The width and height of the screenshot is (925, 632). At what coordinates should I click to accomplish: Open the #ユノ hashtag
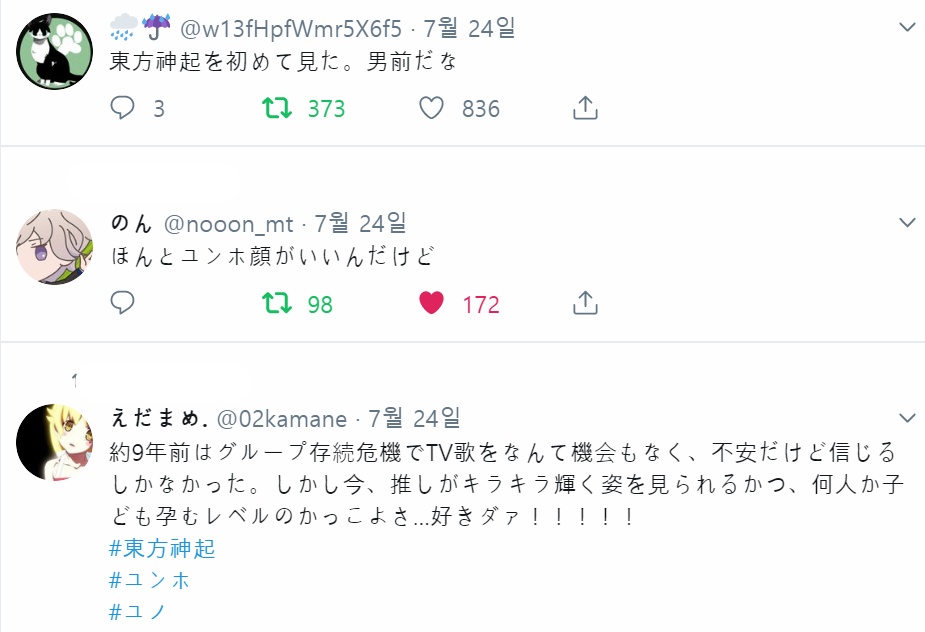coord(138,612)
